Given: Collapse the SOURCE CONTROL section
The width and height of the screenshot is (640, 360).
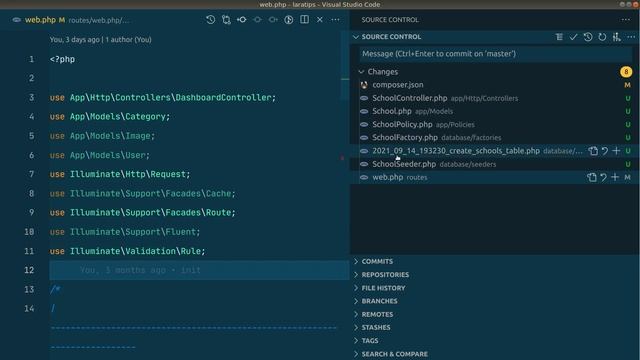Looking at the screenshot, I should 356,37.
